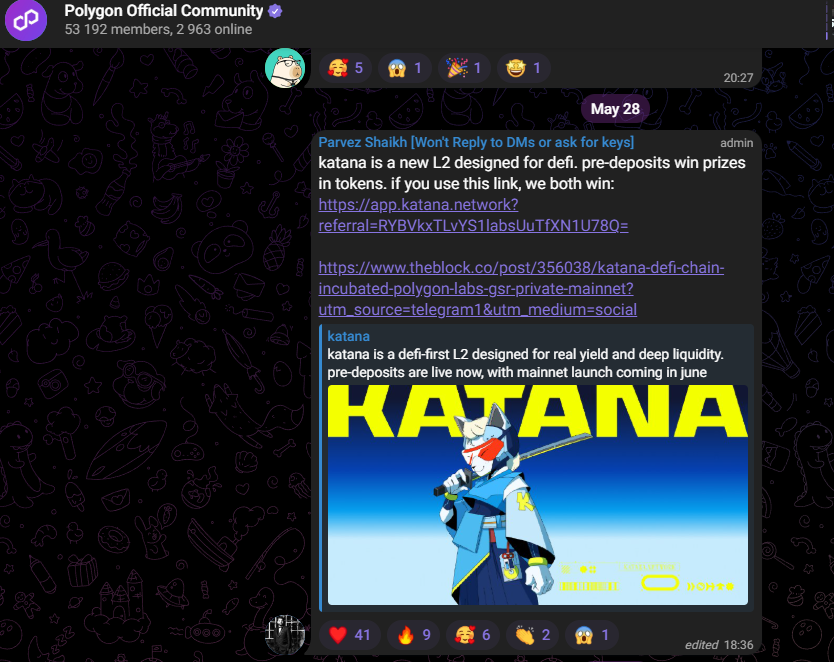Toggle the star-struck reaction with count 1
This screenshot has width=834, height=662.
coord(524,68)
